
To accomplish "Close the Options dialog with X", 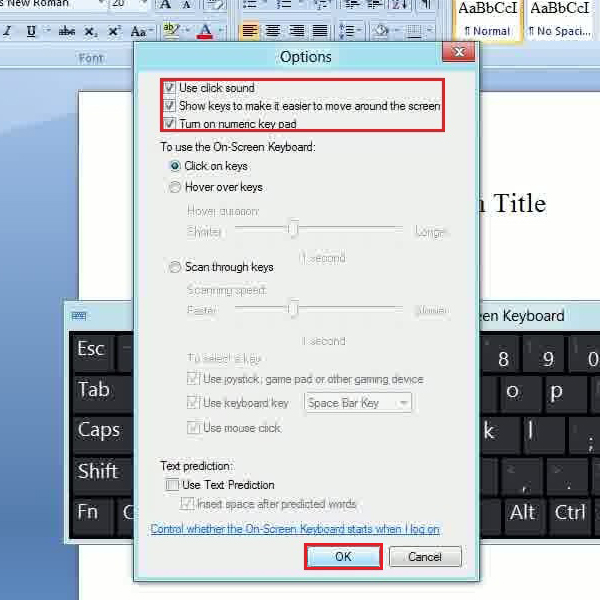I will point(459,52).
